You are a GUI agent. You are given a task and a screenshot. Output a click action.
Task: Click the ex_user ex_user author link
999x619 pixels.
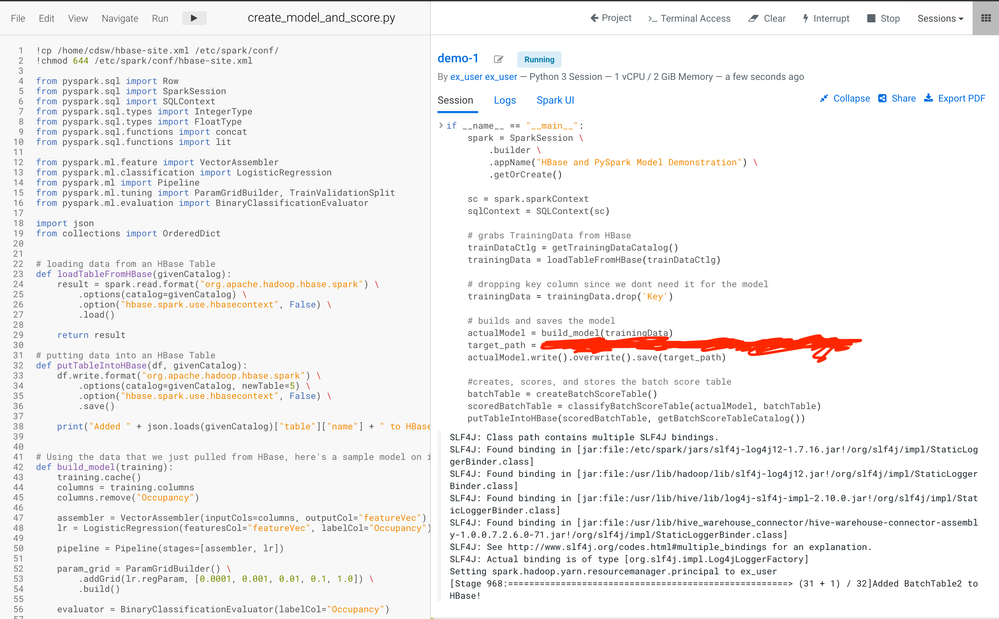(x=484, y=76)
